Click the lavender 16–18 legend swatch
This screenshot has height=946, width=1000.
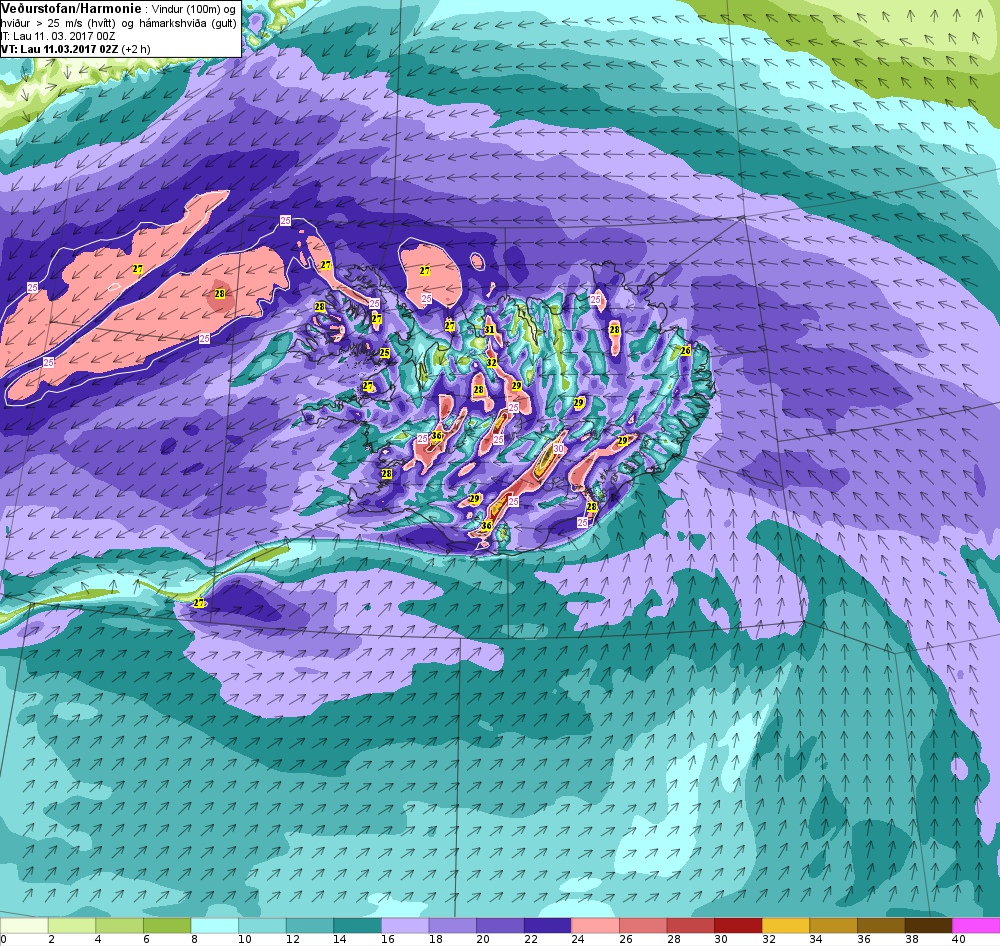coord(404,926)
